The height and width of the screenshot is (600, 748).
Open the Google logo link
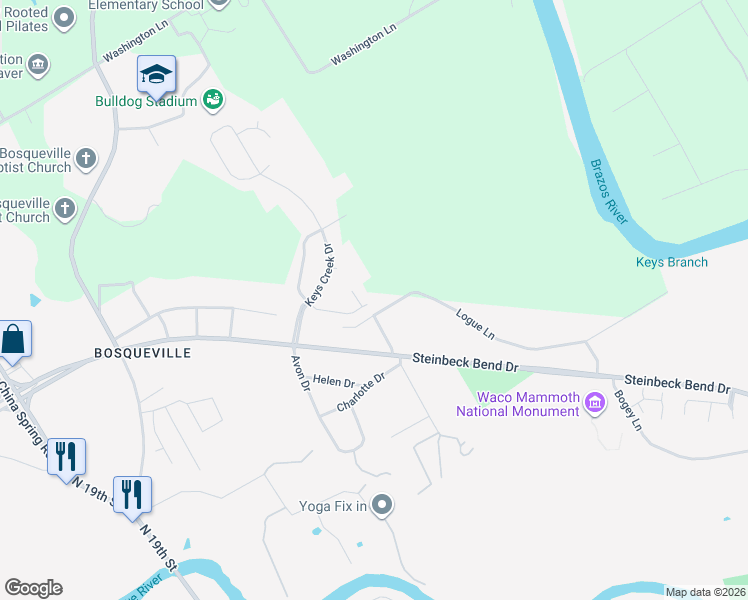point(34,588)
